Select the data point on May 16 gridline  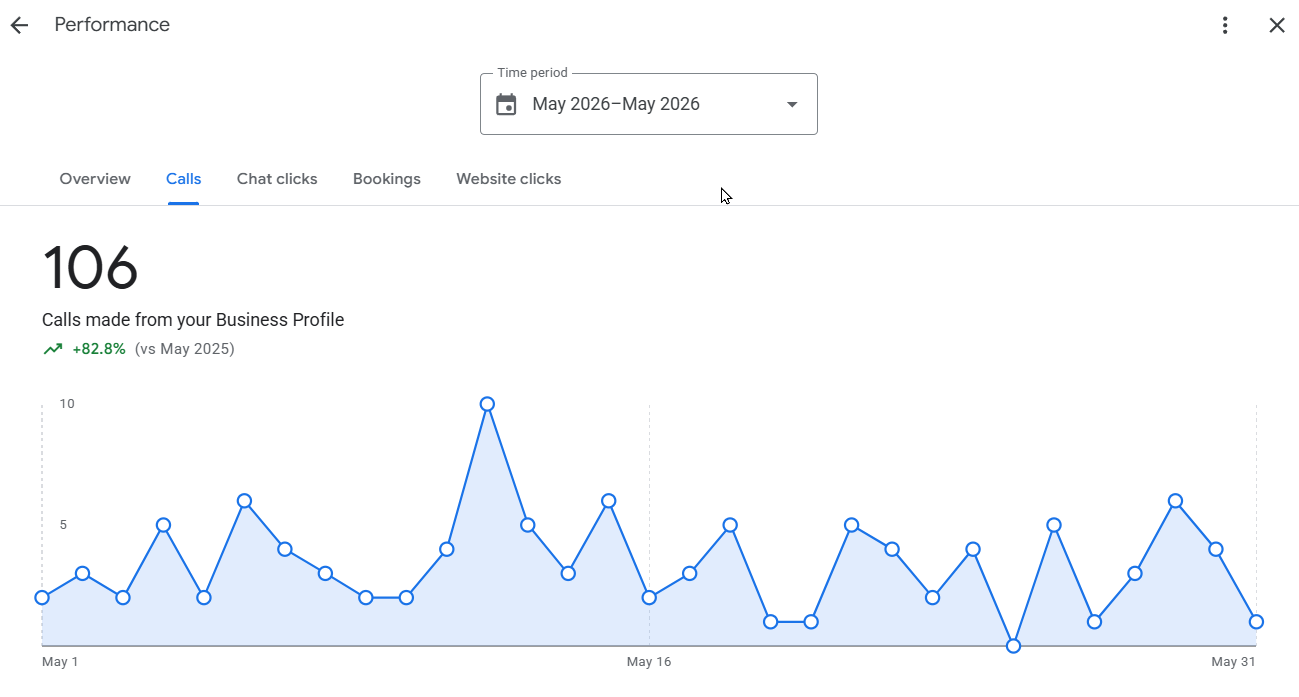tap(649, 597)
